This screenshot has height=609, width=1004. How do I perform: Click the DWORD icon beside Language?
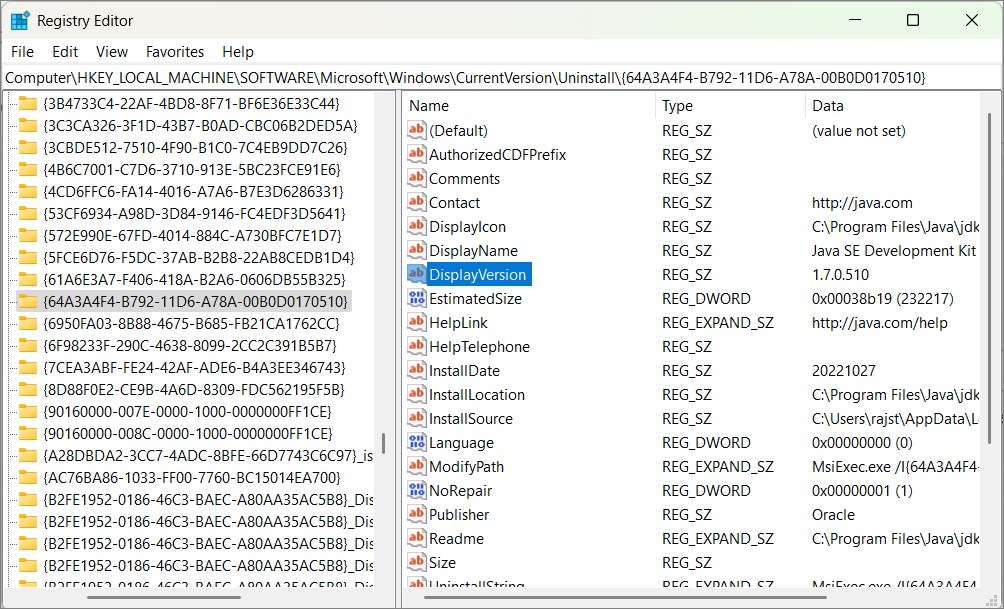[x=417, y=443]
